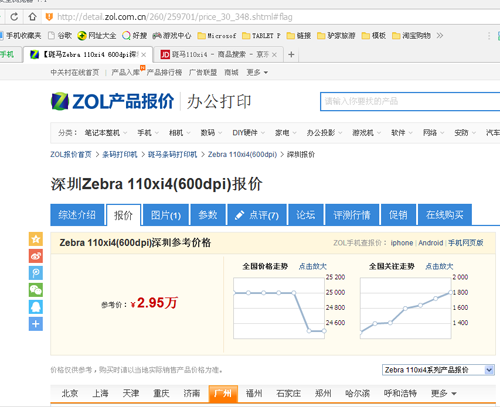Select the 北京 city tab
The width and height of the screenshot is (500, 407).
(70, 393)
